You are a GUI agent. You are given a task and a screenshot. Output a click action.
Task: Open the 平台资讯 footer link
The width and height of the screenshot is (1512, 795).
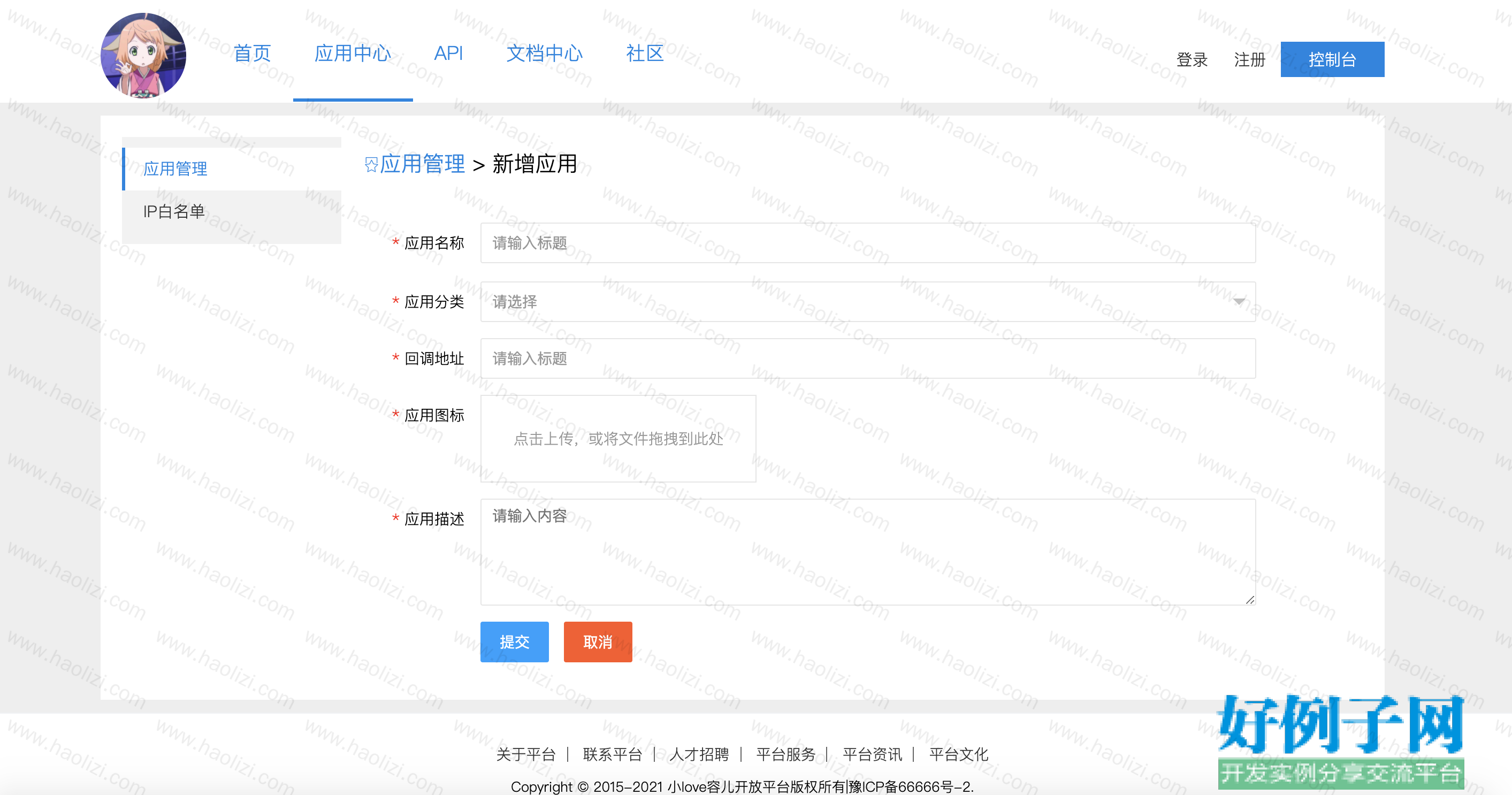click(x=872, y=754)
